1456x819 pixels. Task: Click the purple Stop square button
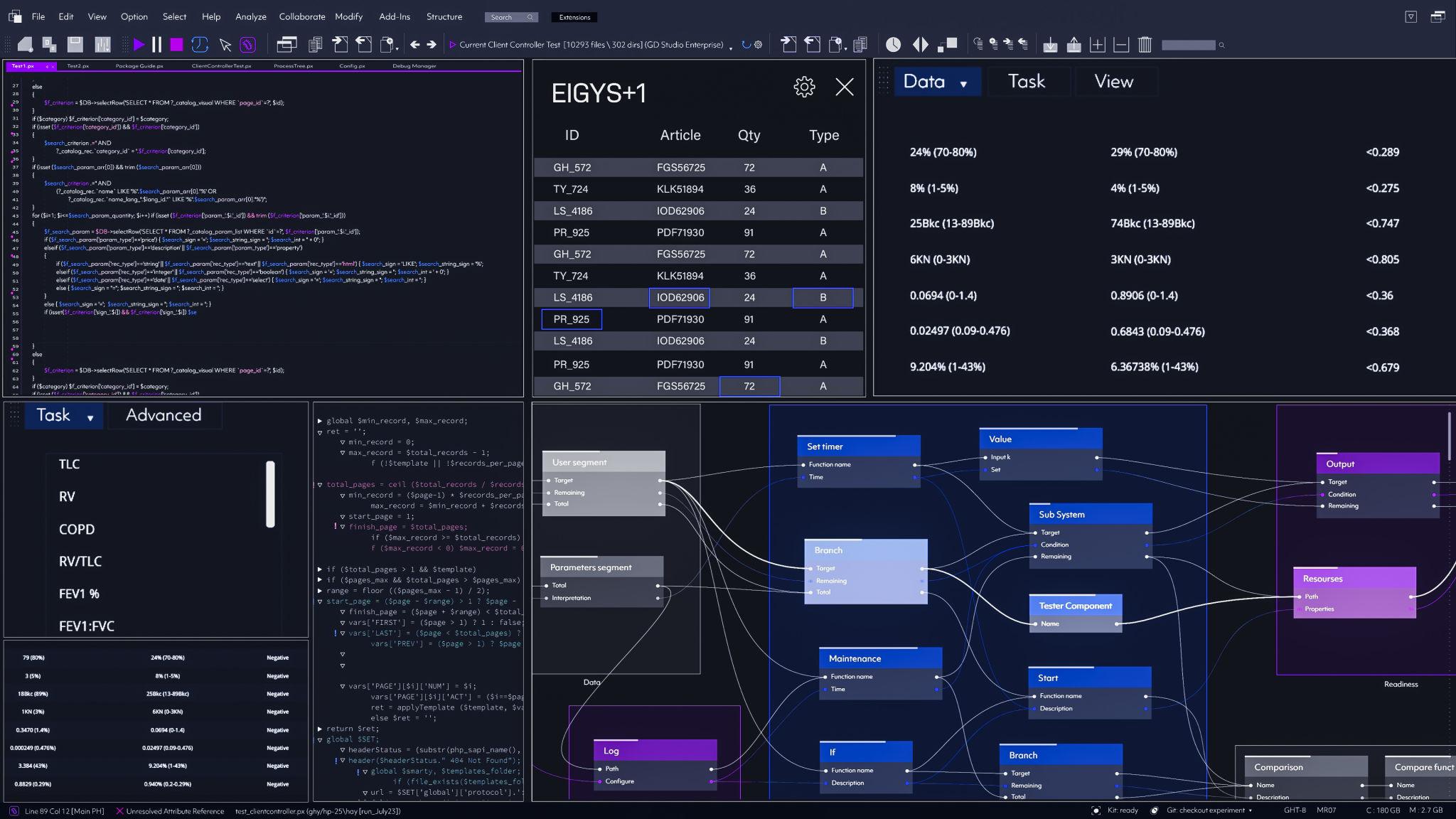(176, 45)
